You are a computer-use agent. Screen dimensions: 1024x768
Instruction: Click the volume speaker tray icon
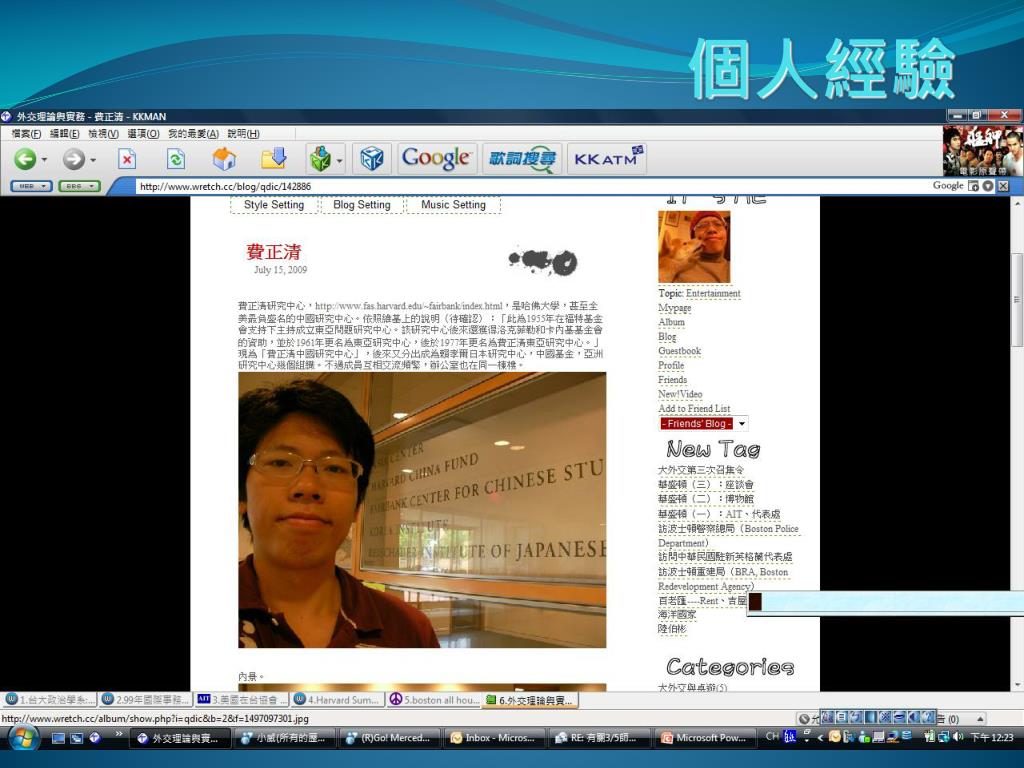click(957, 737)
